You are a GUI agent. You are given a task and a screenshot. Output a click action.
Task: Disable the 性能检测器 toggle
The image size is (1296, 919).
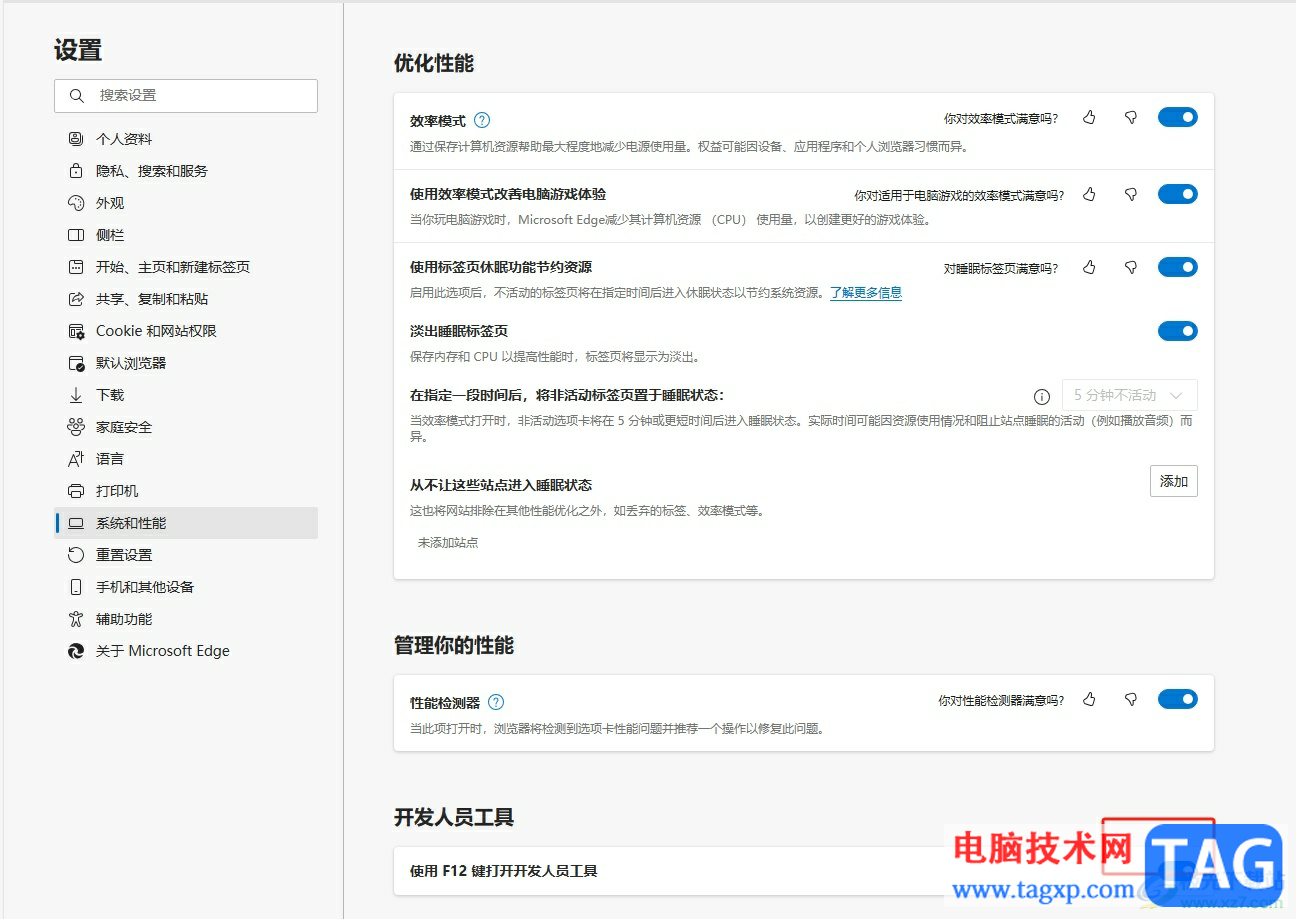(1177, 699)
